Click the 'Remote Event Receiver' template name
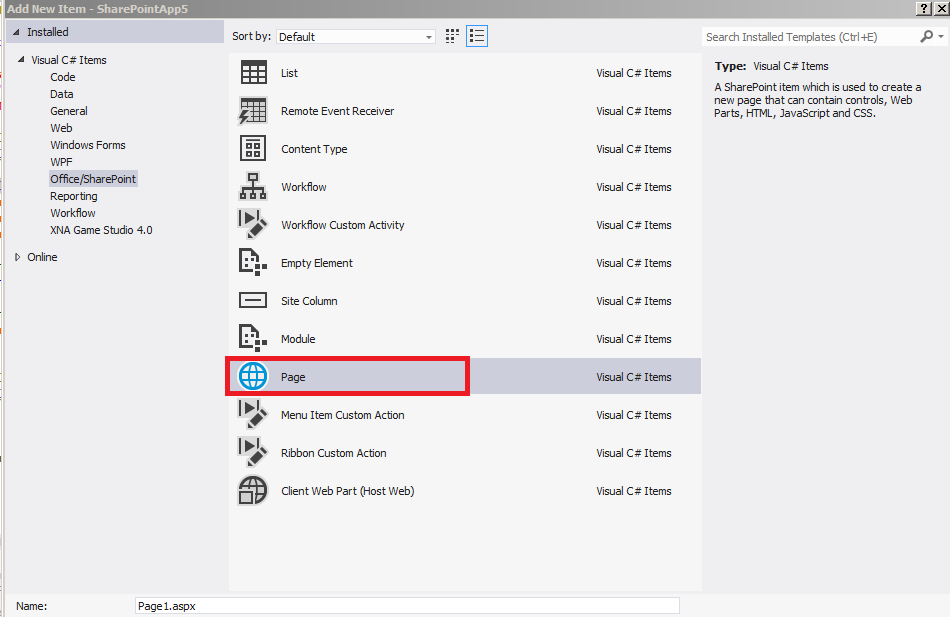Viewport: 950px width, 617px height. point(337,111)
